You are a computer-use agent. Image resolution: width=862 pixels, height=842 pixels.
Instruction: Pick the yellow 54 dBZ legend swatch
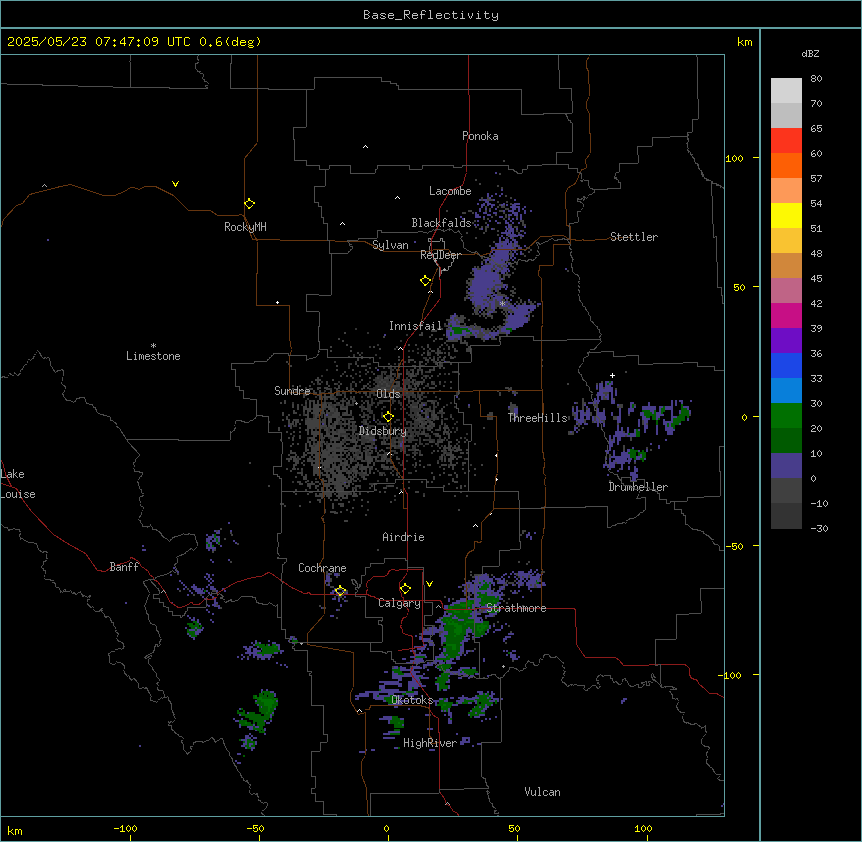[x=786, y=215]
